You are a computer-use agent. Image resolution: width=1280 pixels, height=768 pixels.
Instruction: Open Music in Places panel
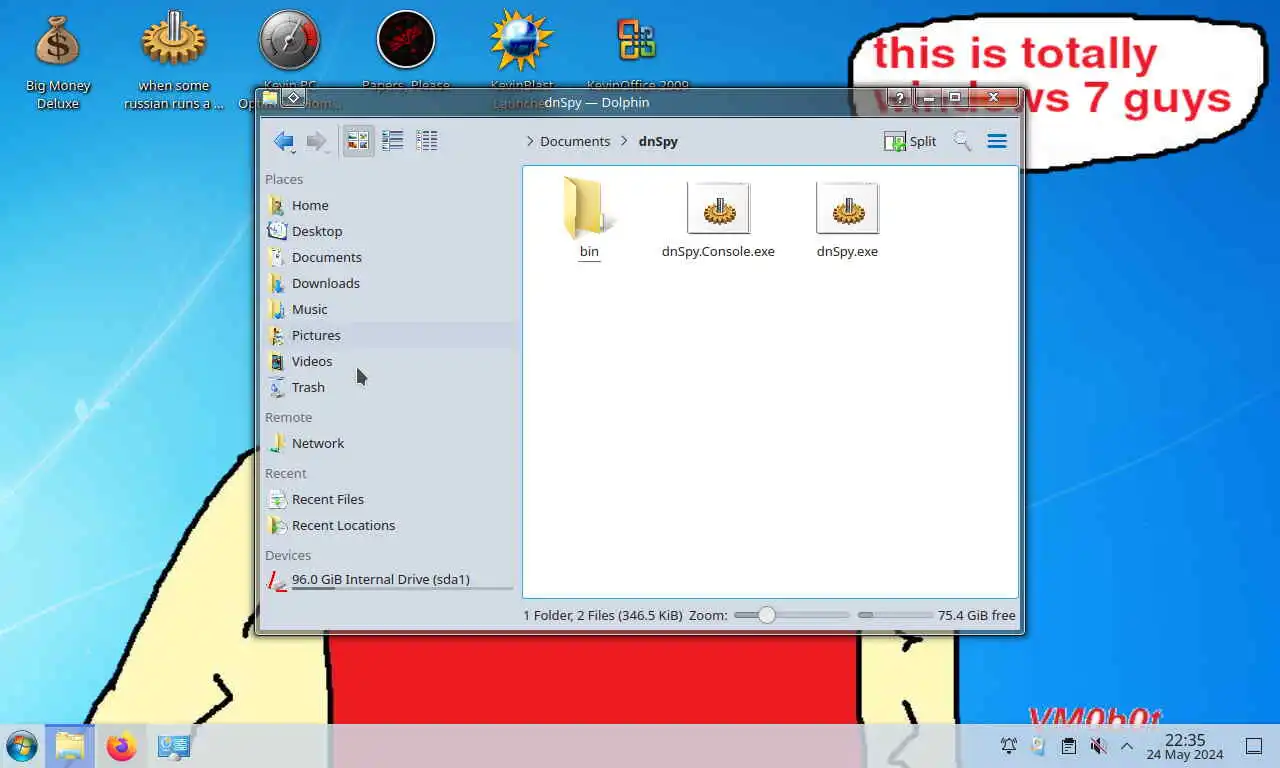(388, 309)
